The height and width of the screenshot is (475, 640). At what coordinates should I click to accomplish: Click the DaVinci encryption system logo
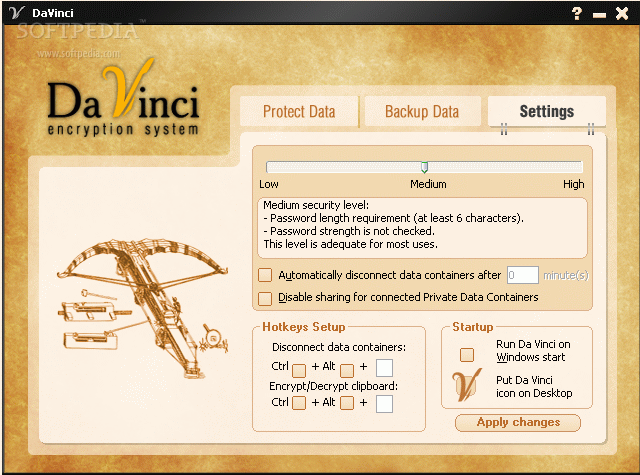click(123, 98)
